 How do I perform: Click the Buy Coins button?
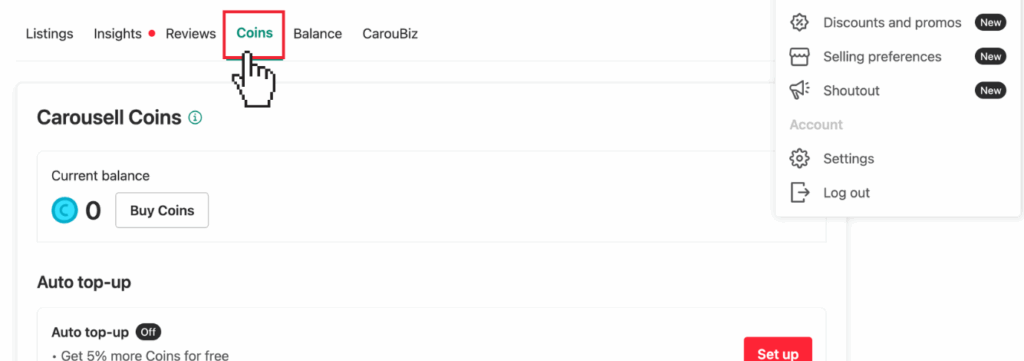pyautogui.click(x=162, y=210)
